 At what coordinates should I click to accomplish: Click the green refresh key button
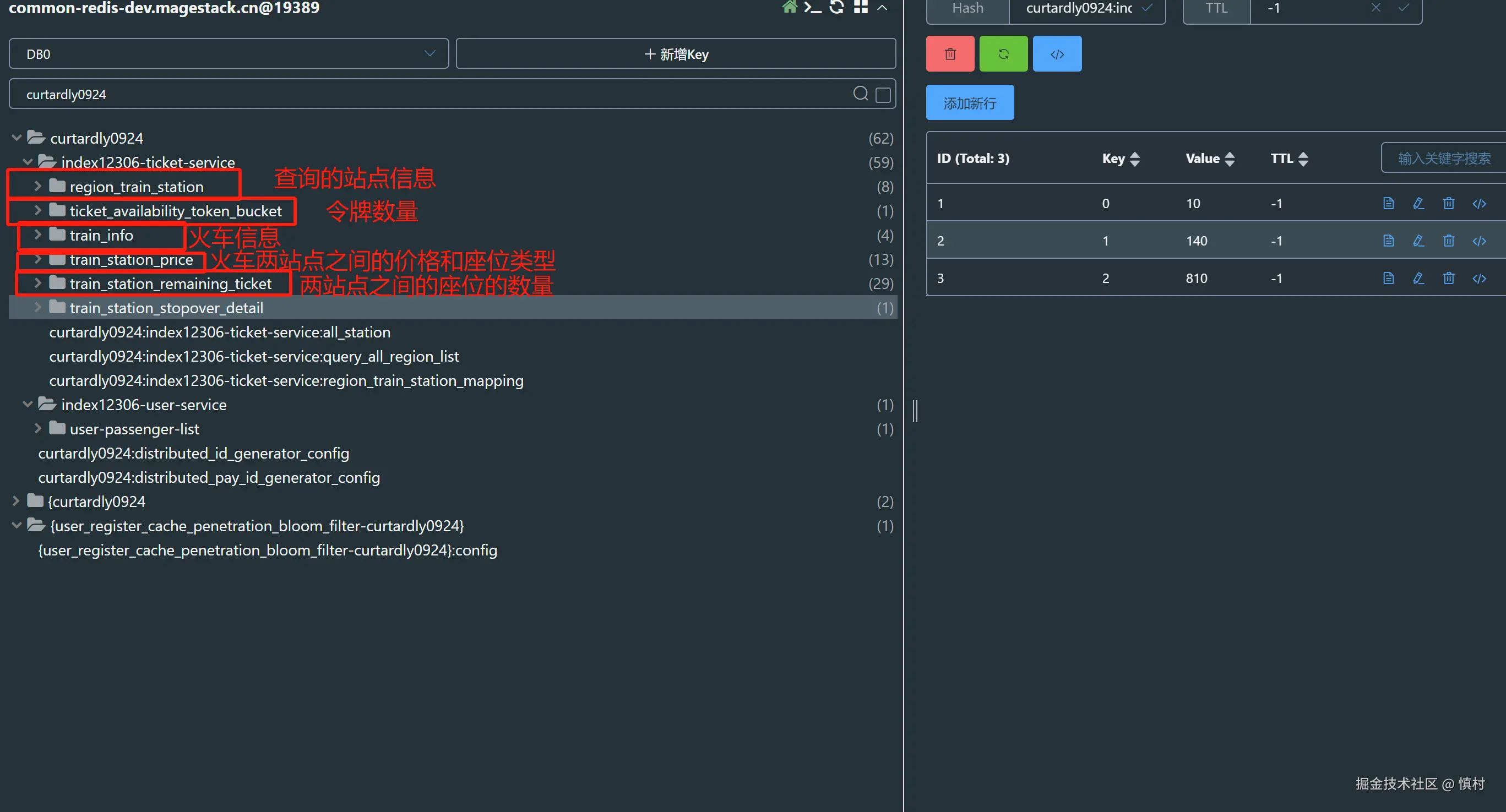click(x=1003, y=54)
